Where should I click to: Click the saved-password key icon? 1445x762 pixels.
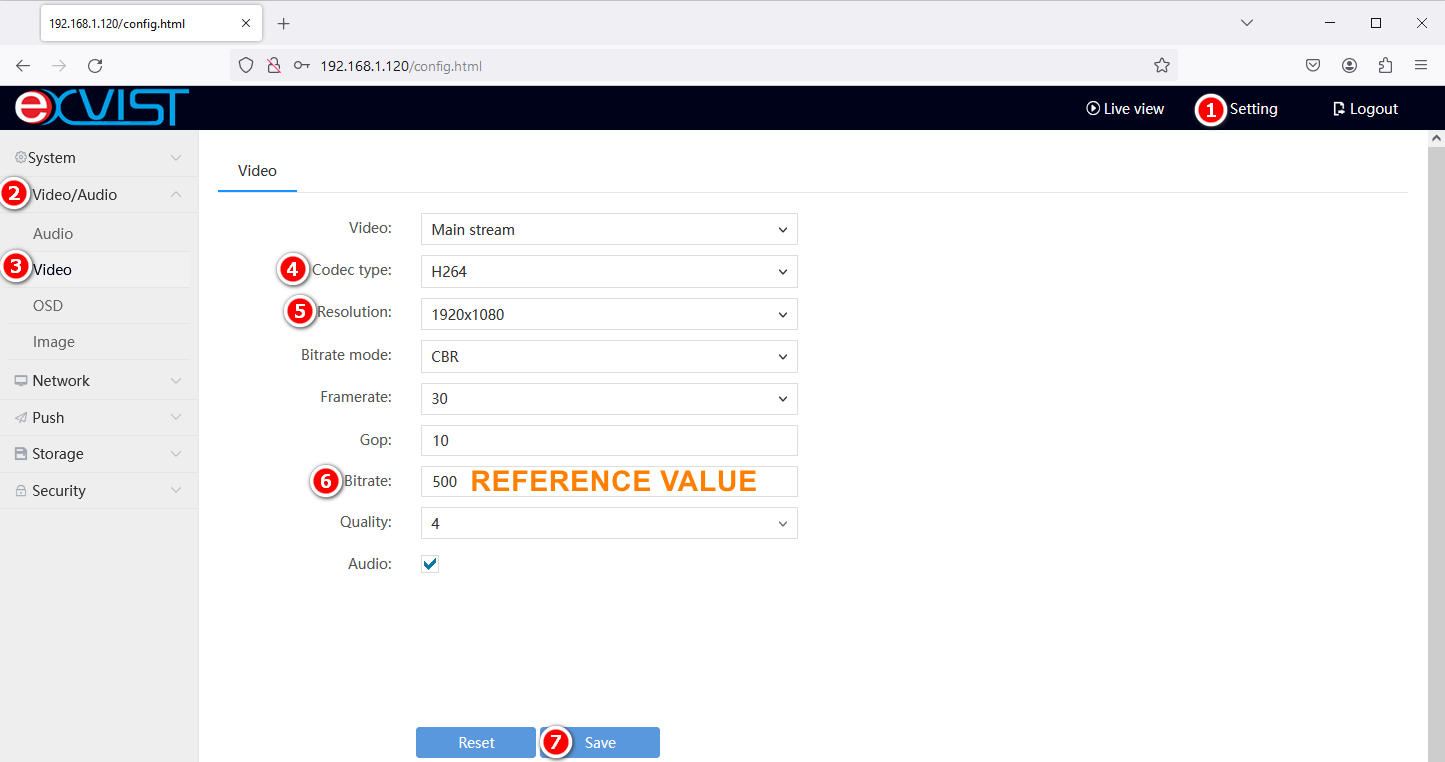pyautogui.click(x=301, y=66)
